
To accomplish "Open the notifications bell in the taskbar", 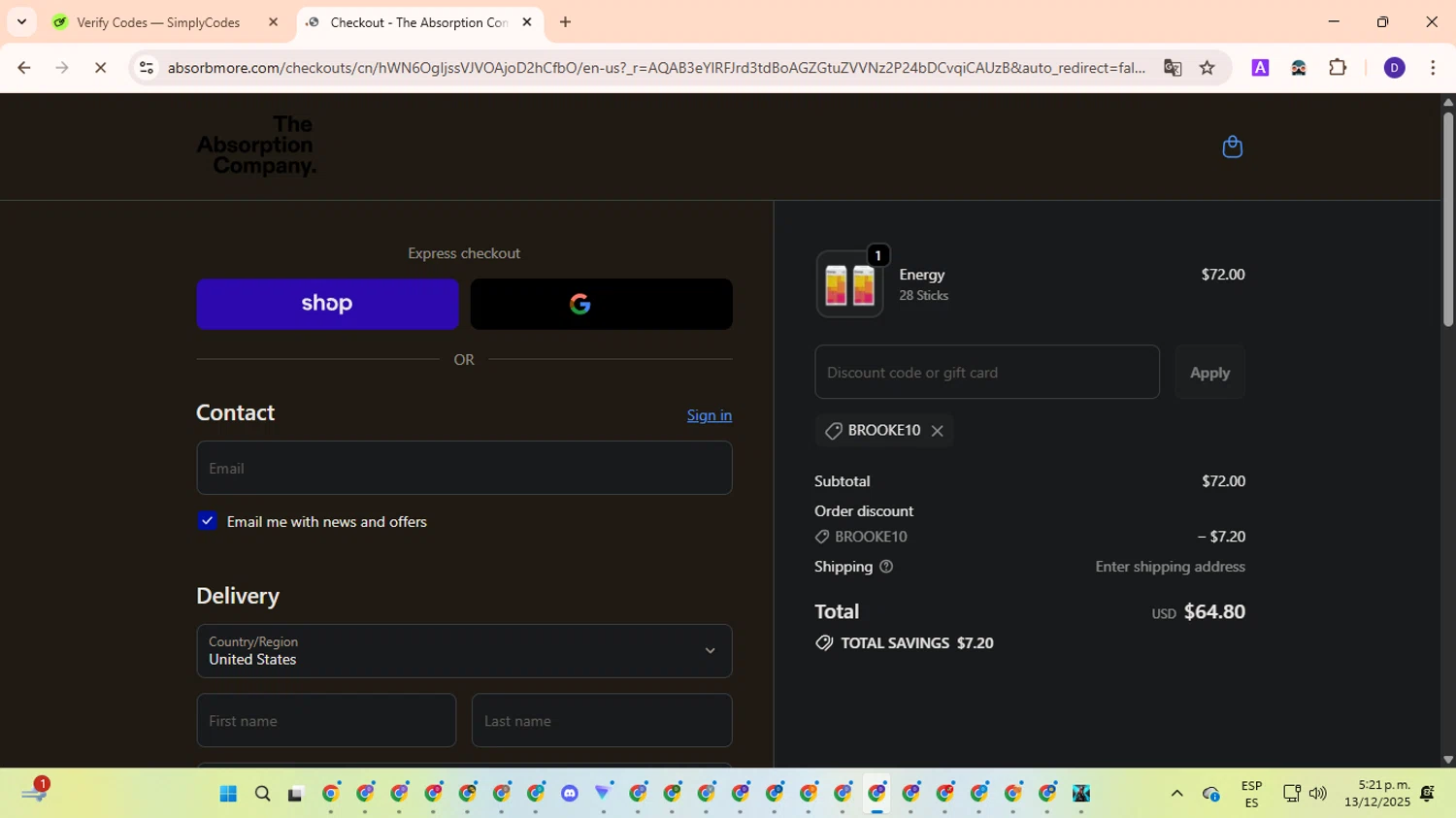I will [1427, 794].
